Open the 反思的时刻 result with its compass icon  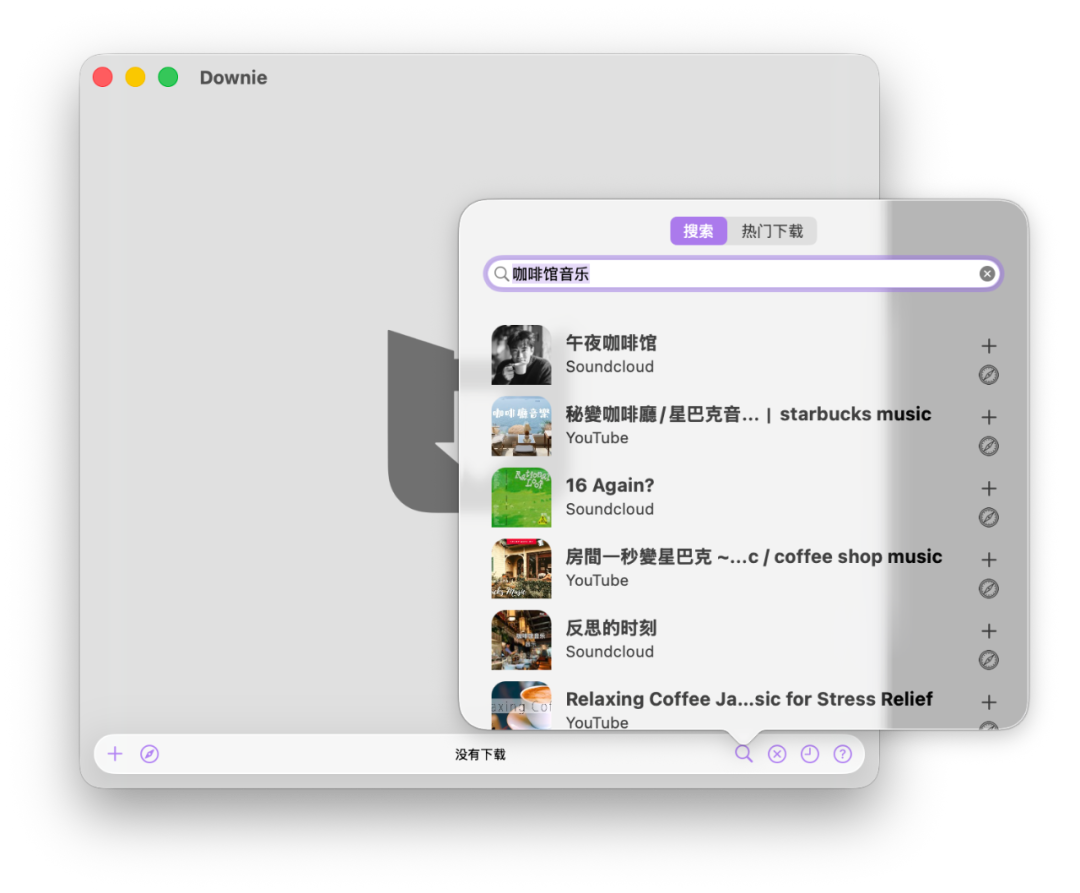point(988,660)
